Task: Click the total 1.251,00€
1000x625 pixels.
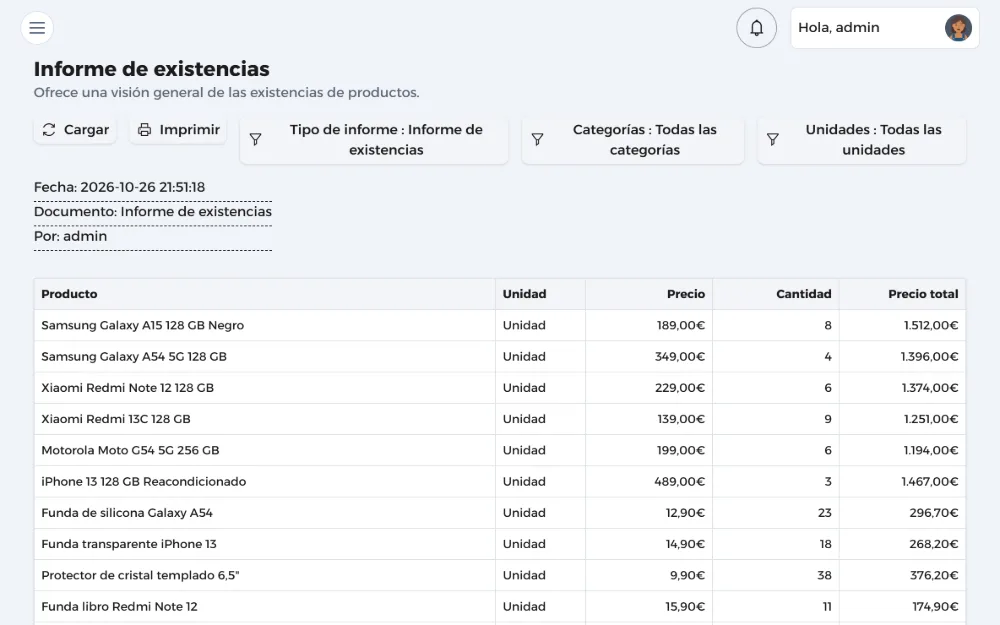Action: click(930, 419)
